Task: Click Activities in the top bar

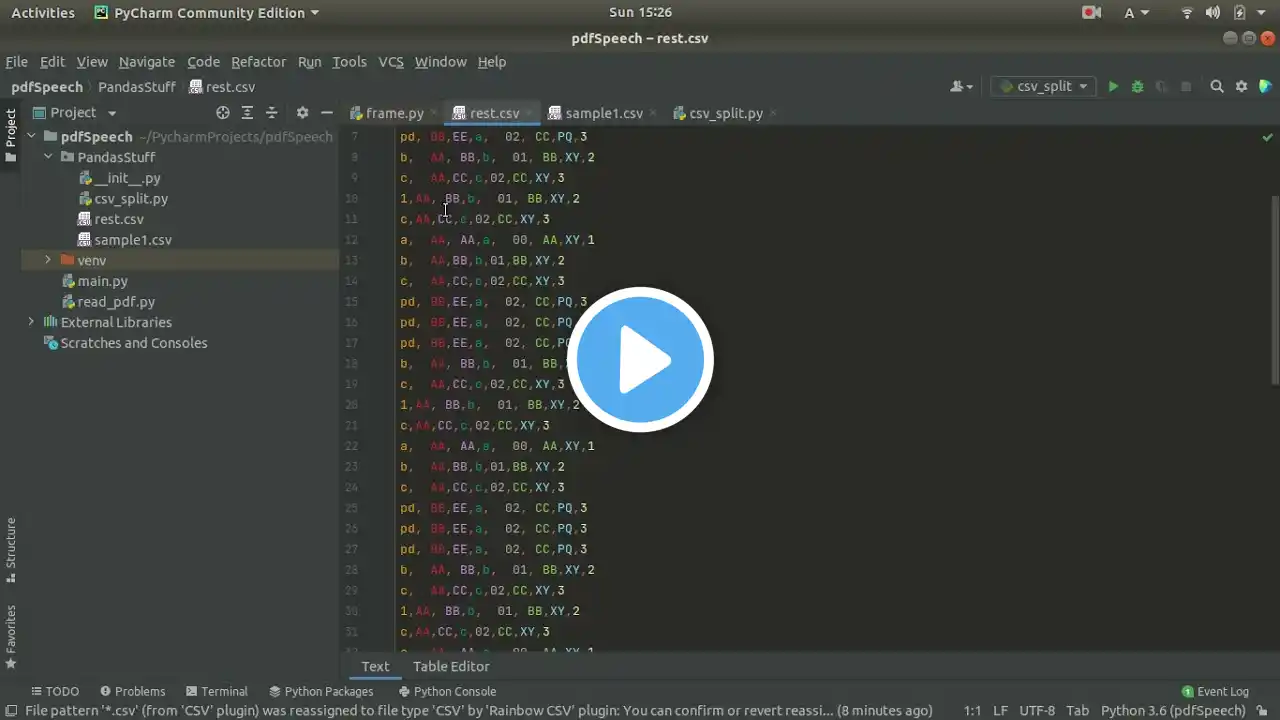Action: click(x=43, y=13)
